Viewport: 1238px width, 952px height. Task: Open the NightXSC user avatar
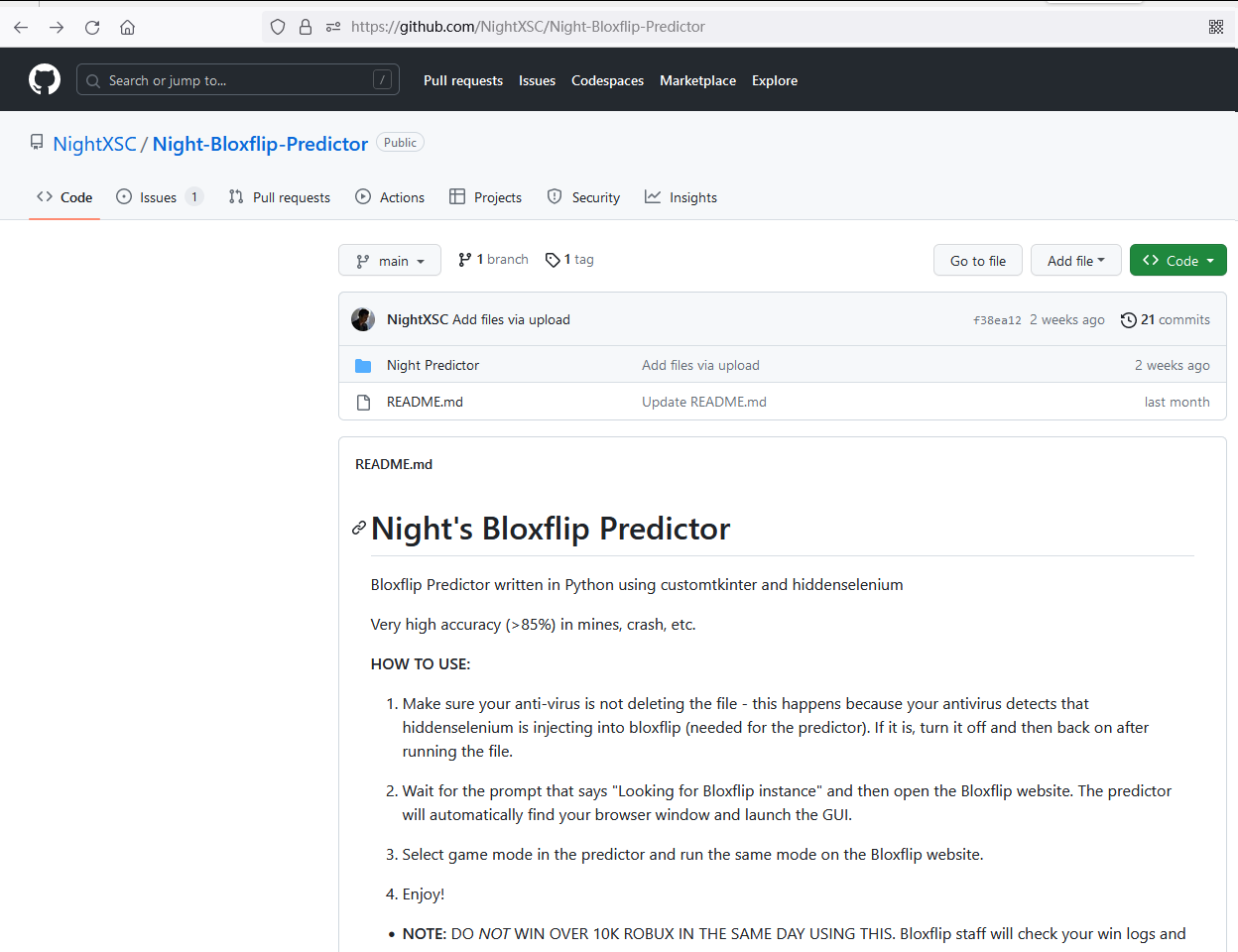pyautogui.click(x=363, y=319)
